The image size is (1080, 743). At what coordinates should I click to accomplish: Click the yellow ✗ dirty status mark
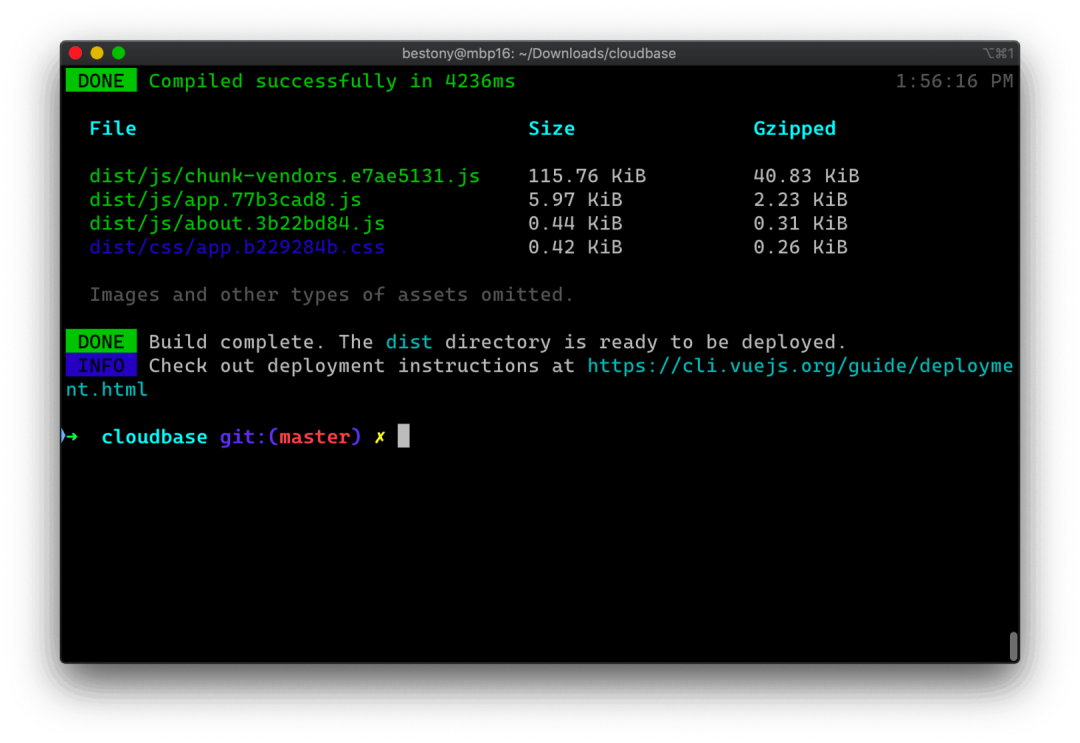pyautogui.click(x=380, y=437)
